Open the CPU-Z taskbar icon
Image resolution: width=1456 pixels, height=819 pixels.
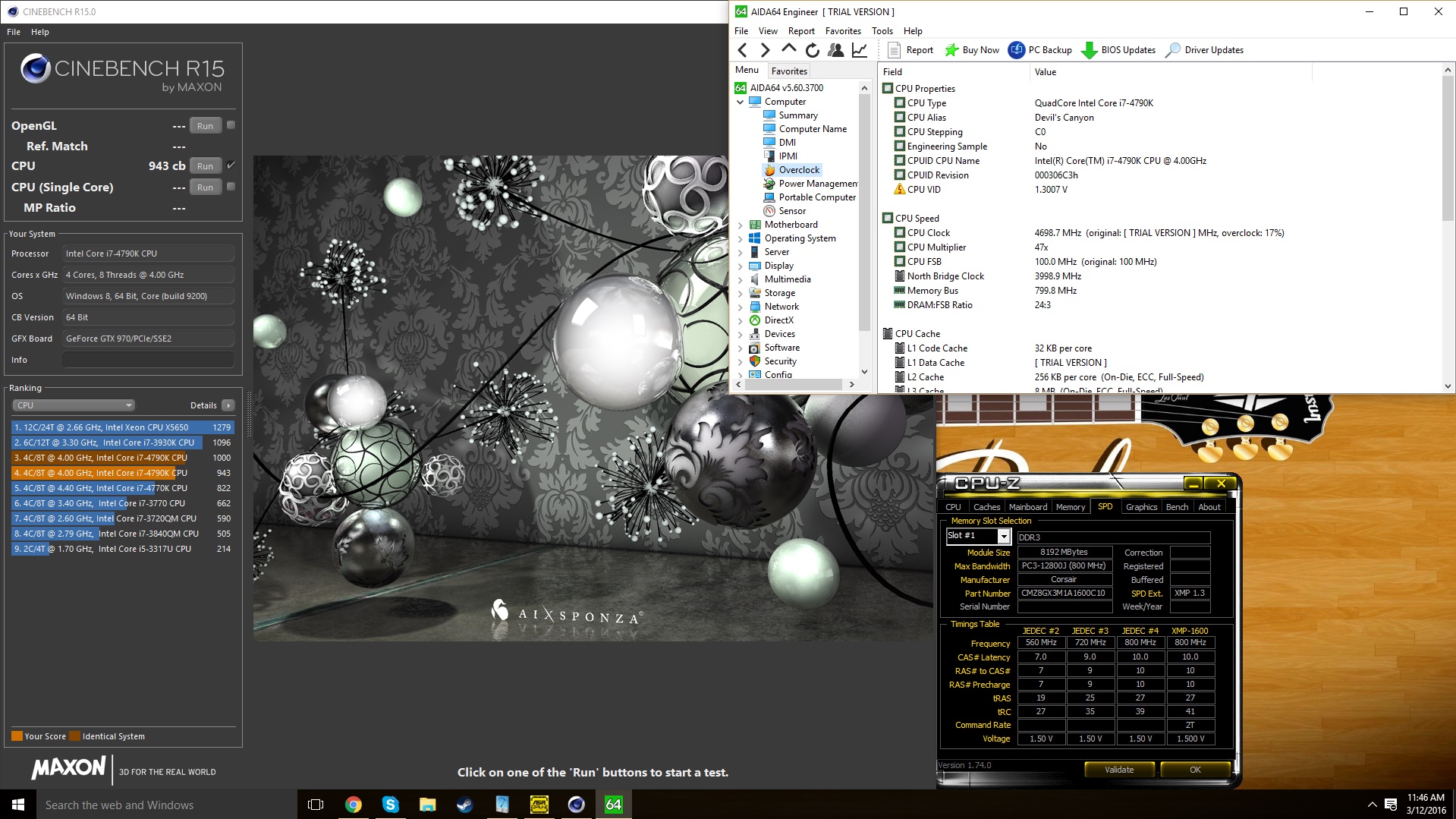pyautogui.click(x=539, y=805)
